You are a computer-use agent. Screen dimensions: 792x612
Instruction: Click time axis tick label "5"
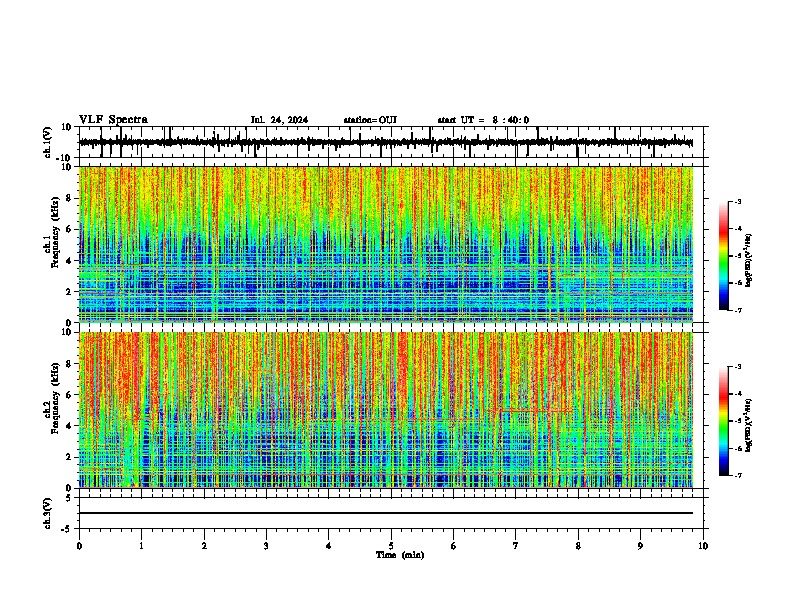point(391,546)
